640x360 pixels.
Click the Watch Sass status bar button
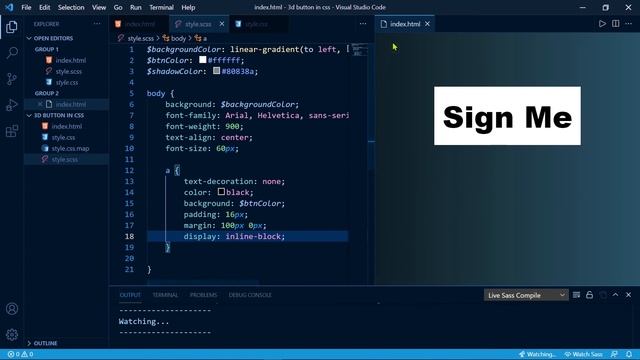coord(584,354)
